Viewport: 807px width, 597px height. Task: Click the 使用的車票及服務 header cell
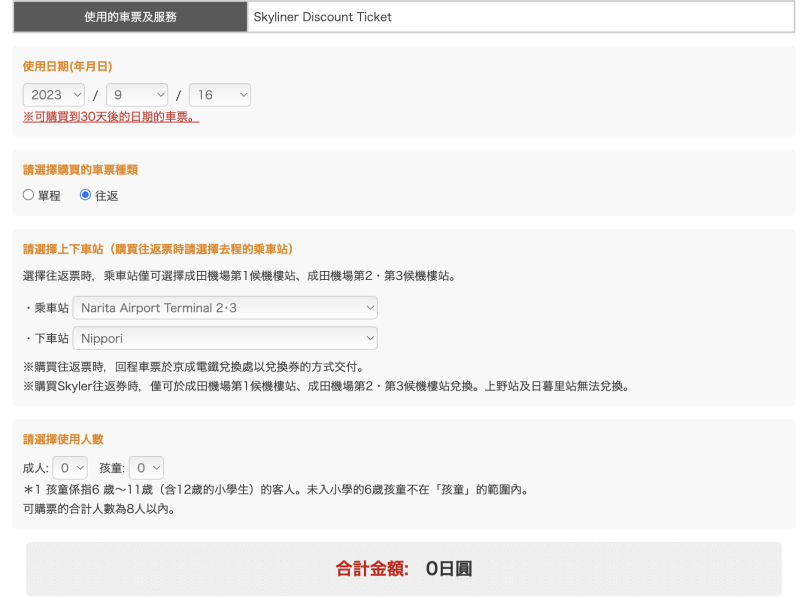(x=130, y=17)
